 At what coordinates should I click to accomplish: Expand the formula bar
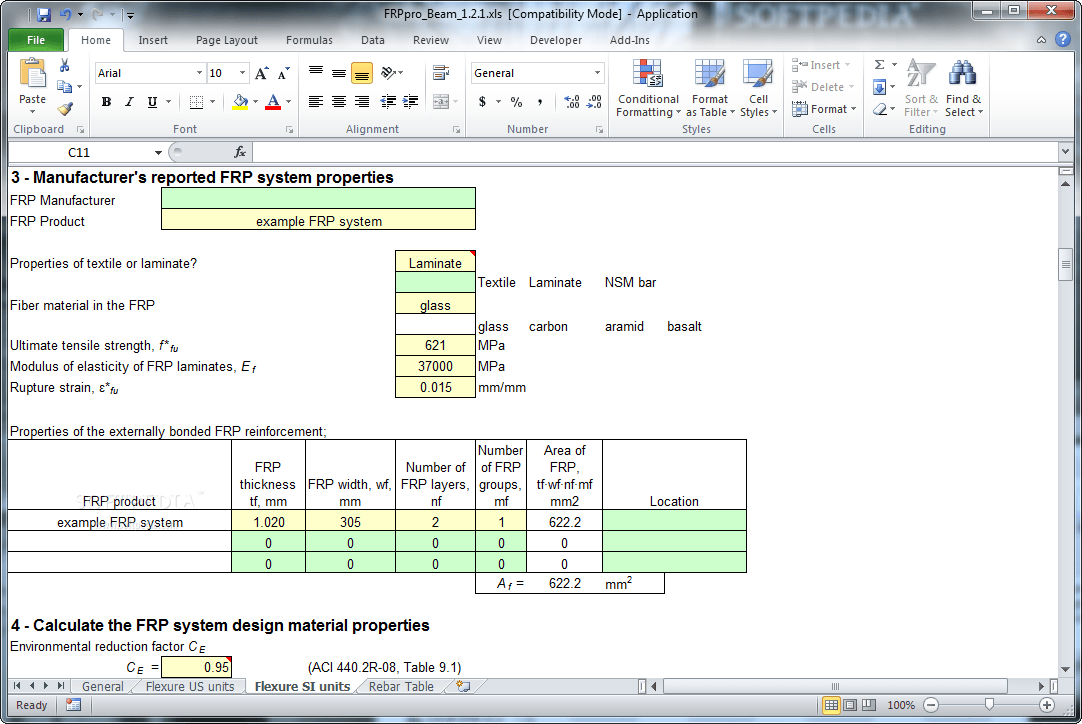(x=1065, y=152)
